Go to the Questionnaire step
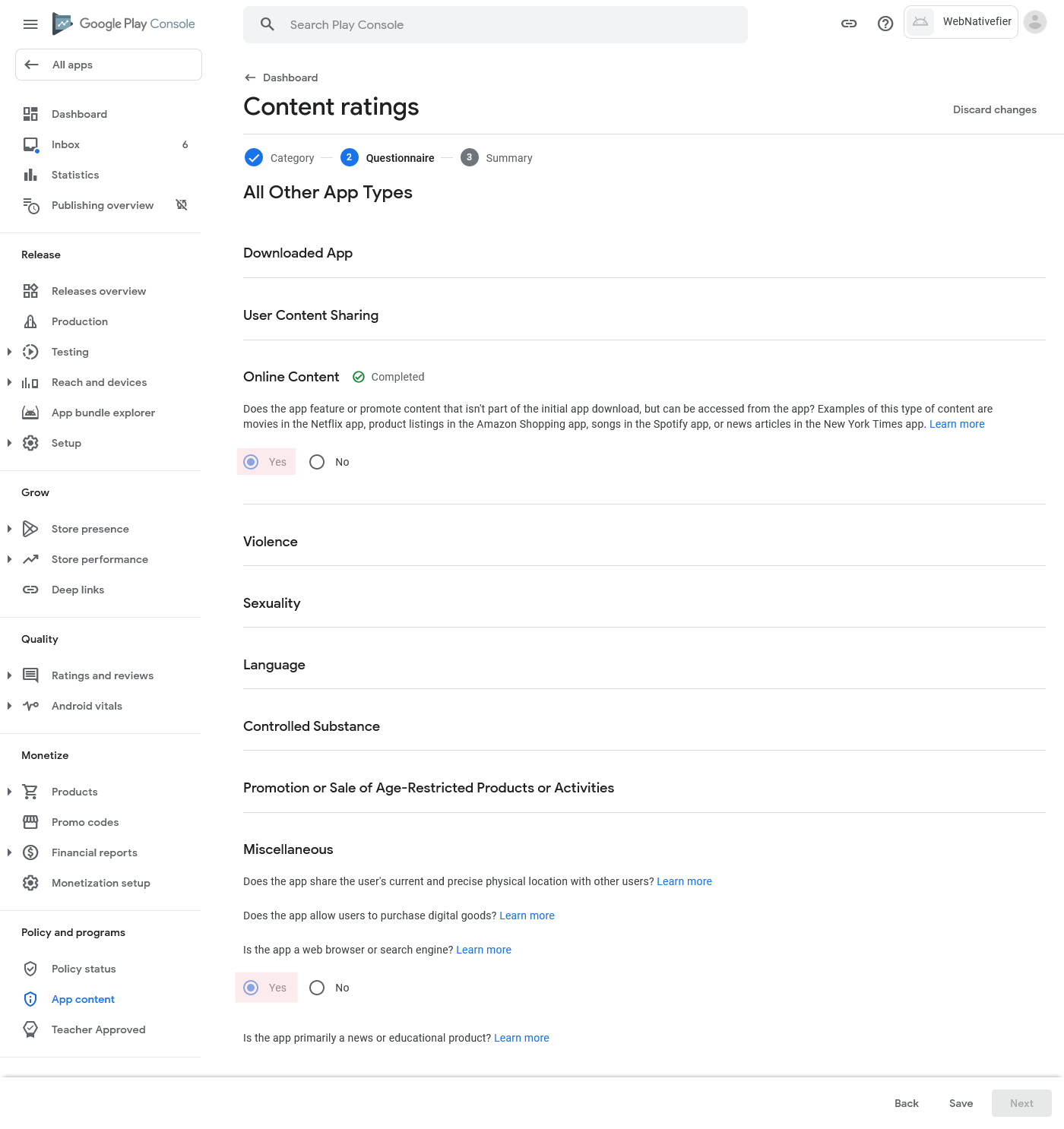1064x1129 pixels. click(388, 157)
